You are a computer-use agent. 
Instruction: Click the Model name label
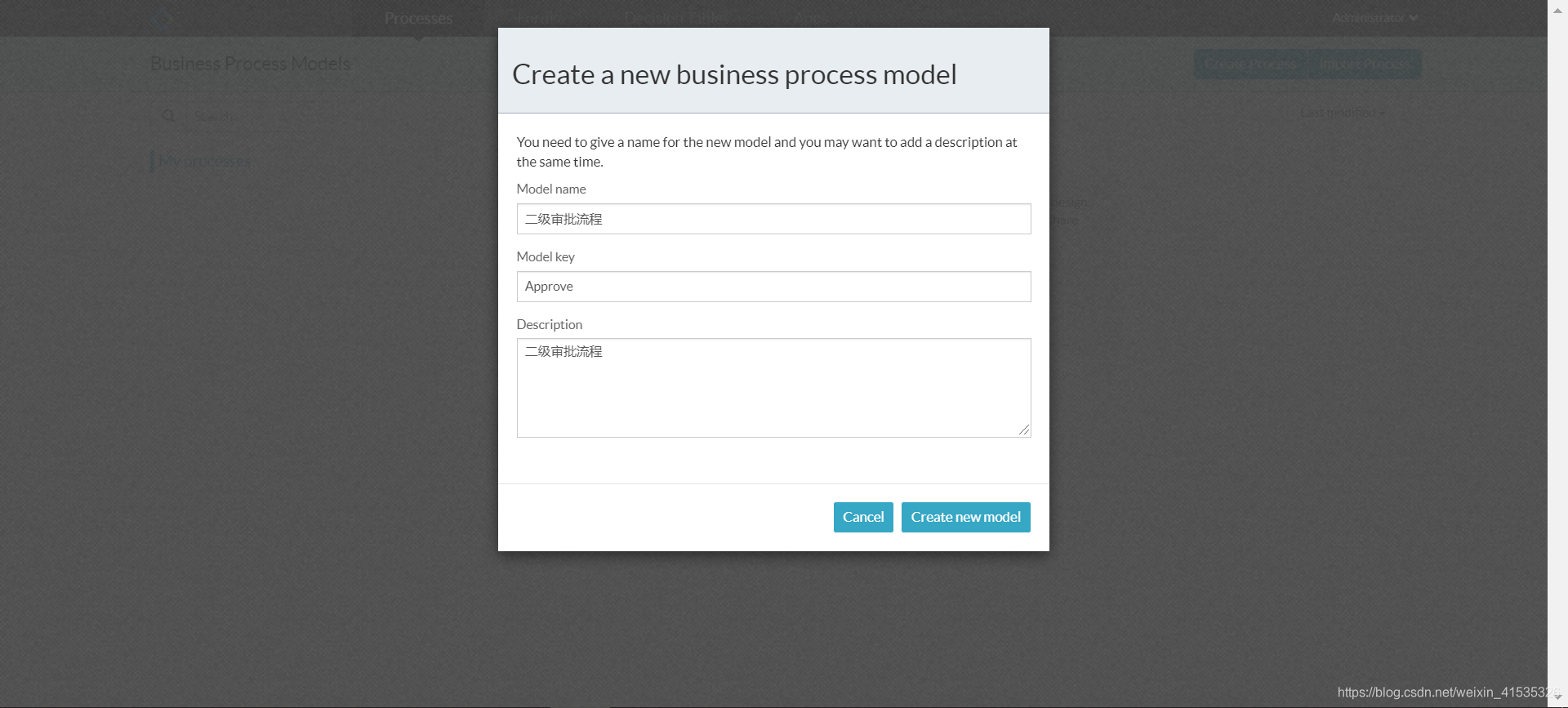551,189
